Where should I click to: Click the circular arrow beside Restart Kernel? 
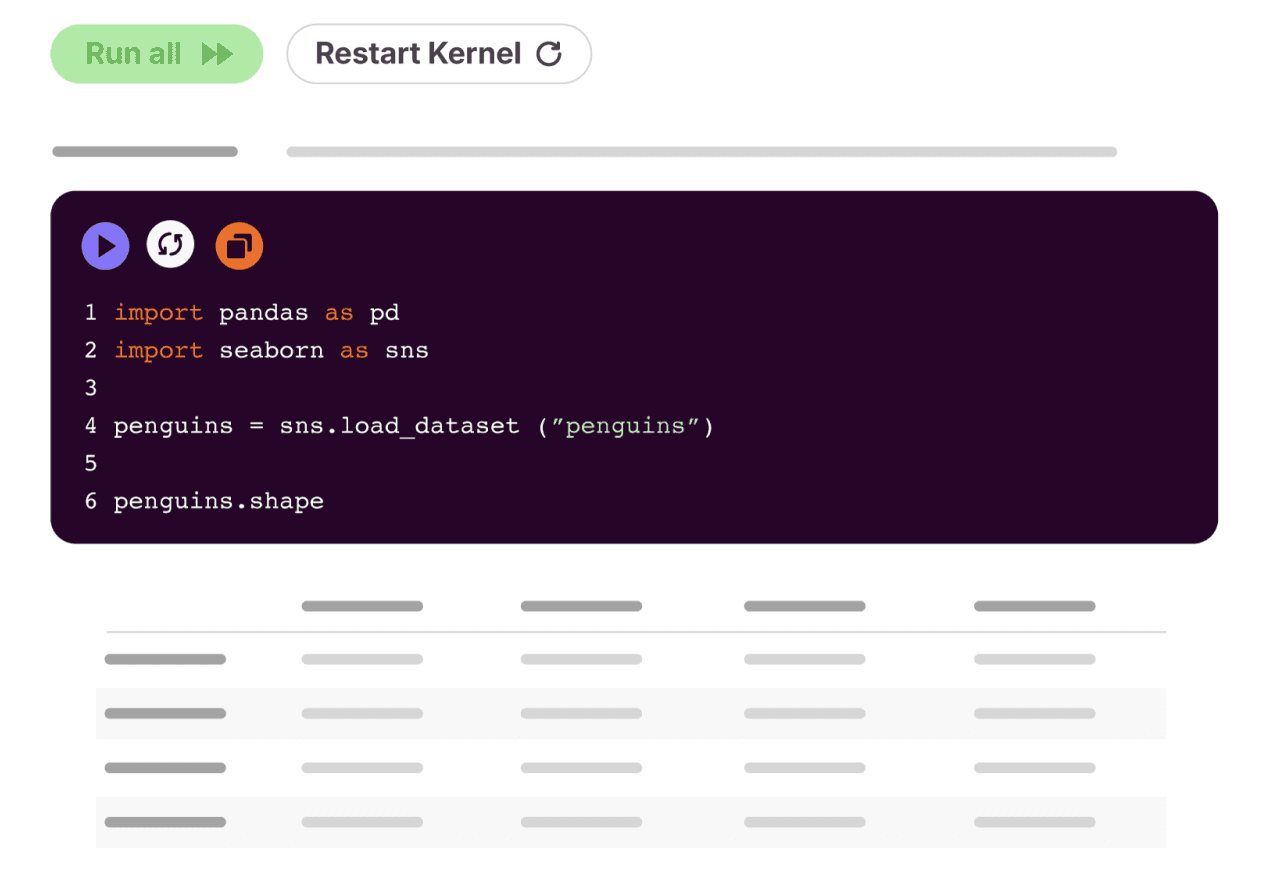click(549, 54)
